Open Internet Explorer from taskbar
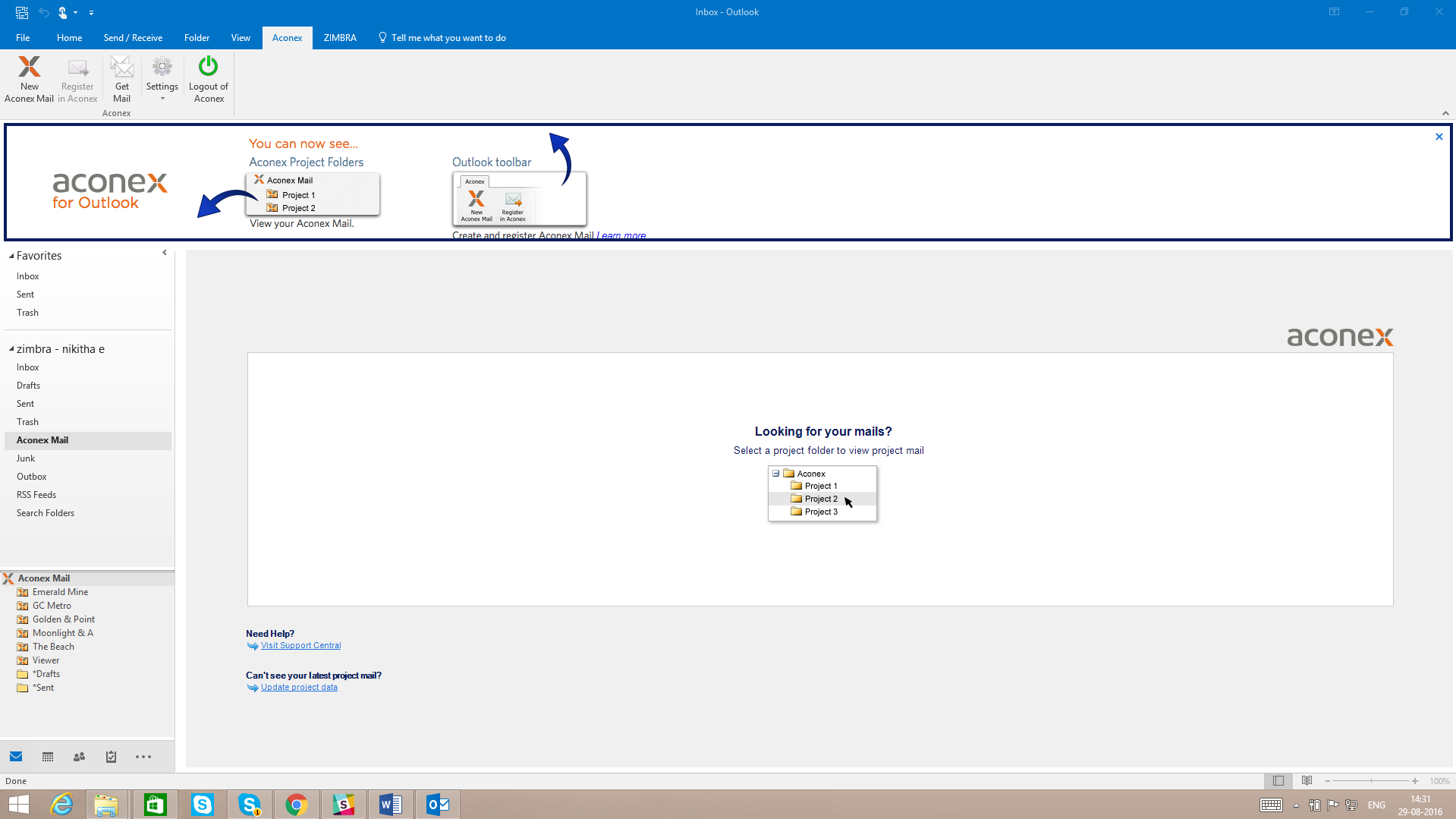This screenshot has height=819, width=1456. (61, 805)
